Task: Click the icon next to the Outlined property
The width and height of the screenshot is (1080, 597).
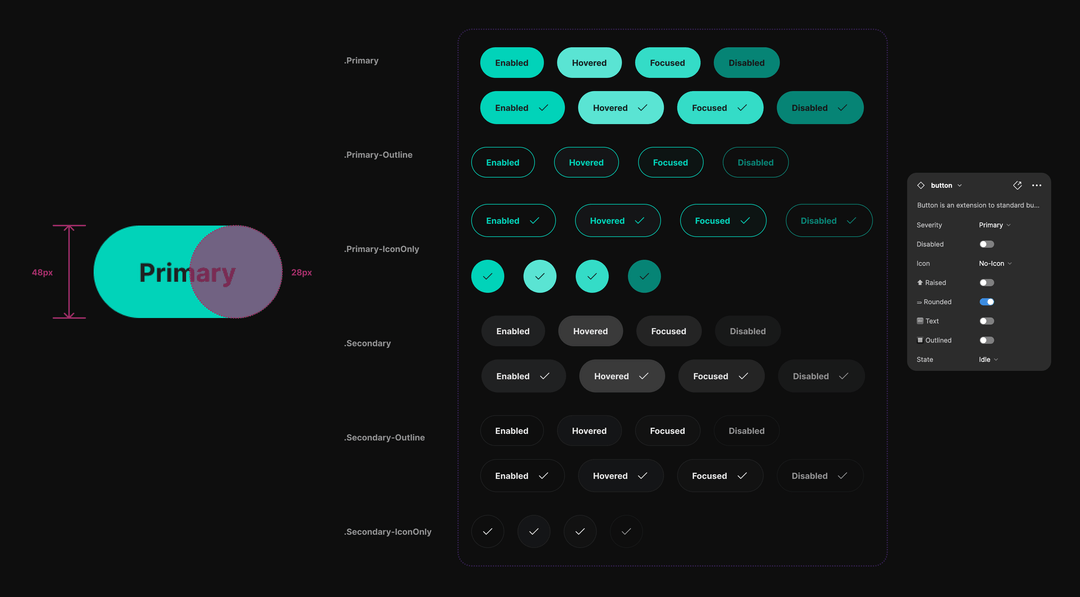Action: 920,340
